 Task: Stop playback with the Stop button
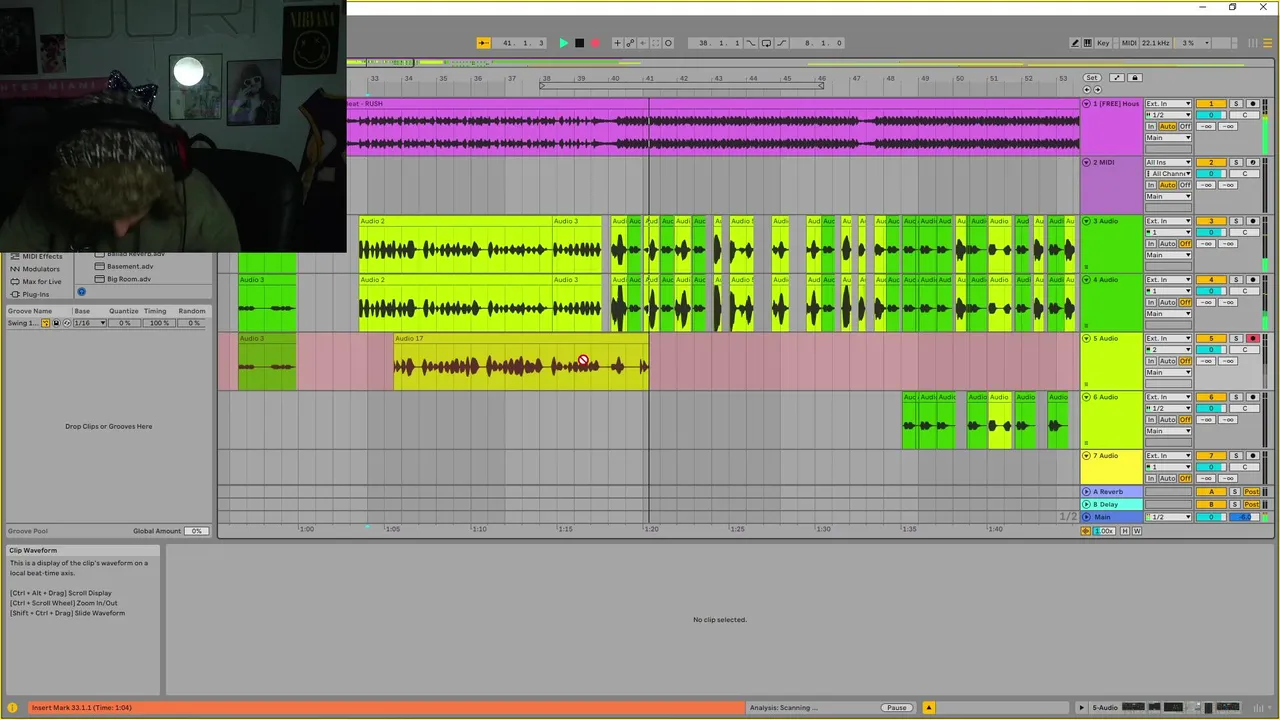pos(579,43)
